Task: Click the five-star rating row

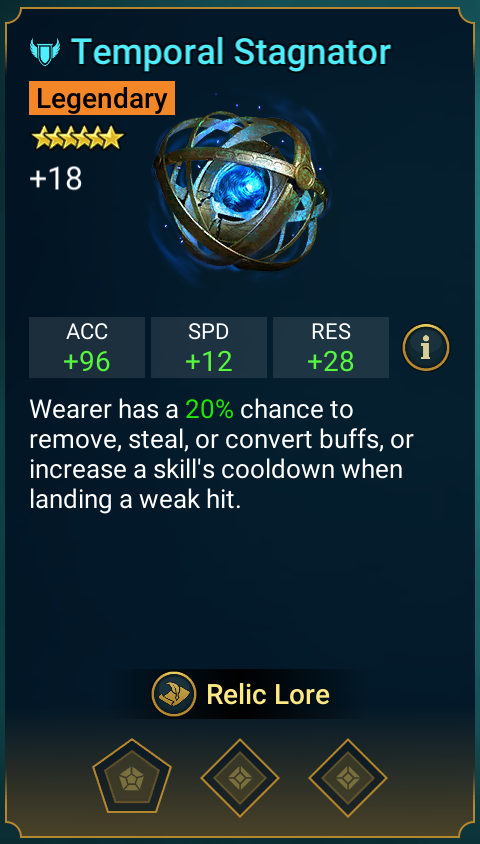Action: click(x=77, y=138)
